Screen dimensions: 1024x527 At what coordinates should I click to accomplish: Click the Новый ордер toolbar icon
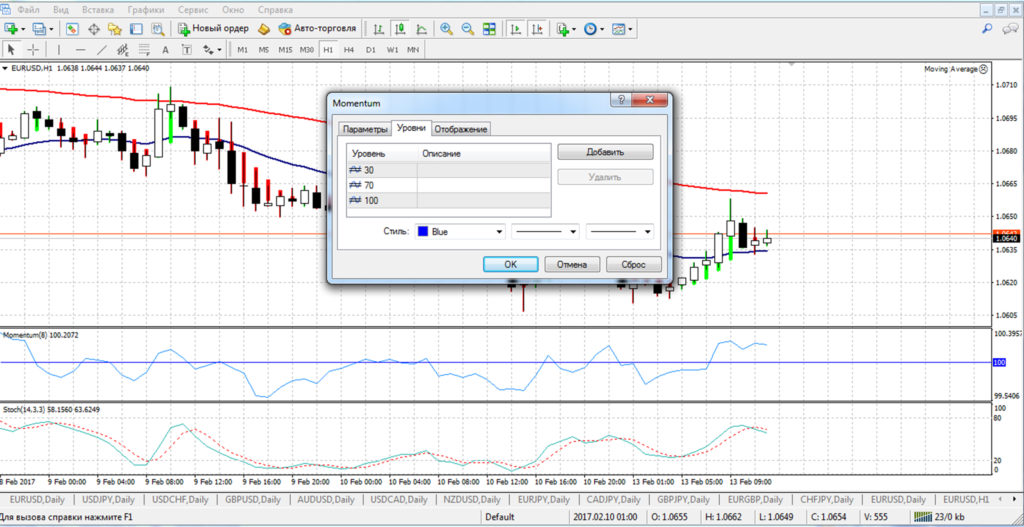click(213, 29)
